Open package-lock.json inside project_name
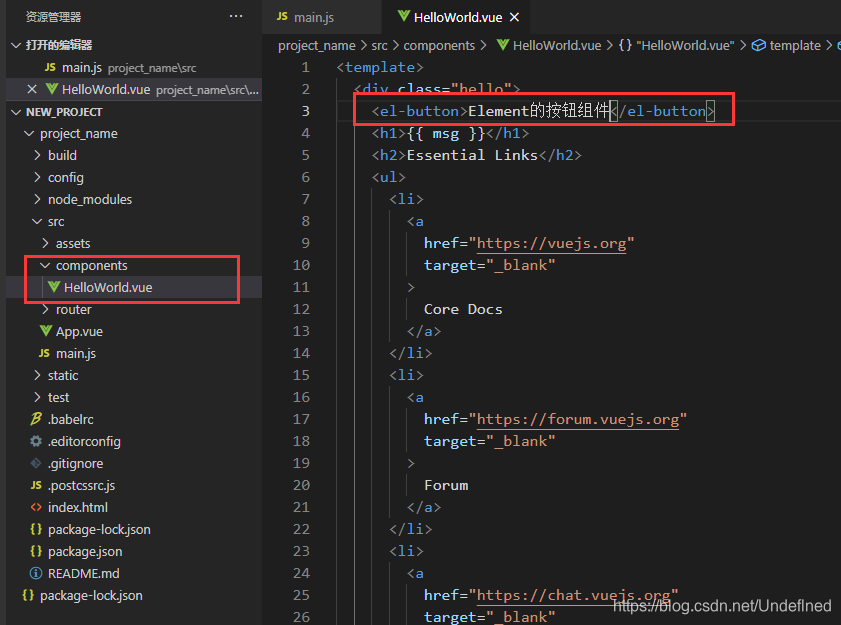The image size is (841, 625). tap(134, 530)
